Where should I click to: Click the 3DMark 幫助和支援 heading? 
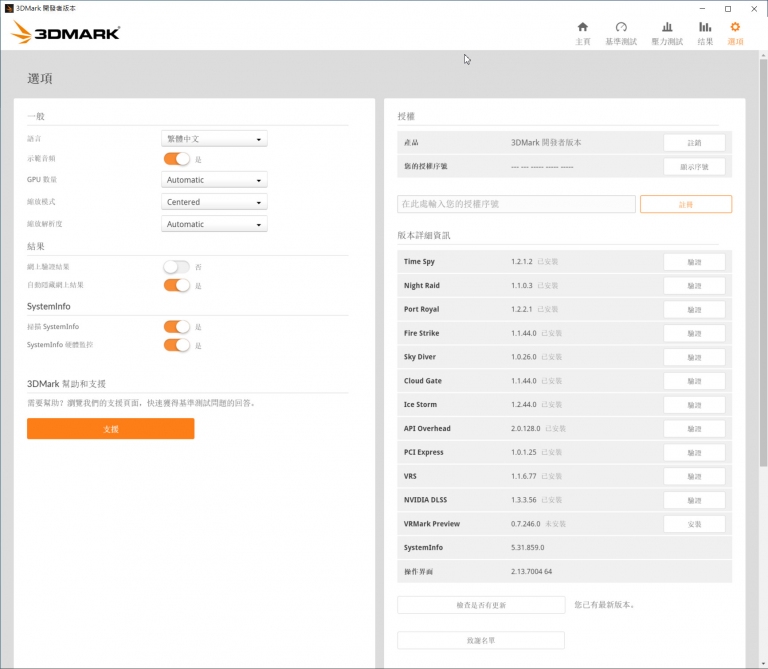pyautogui.click(x=66, y=383)
